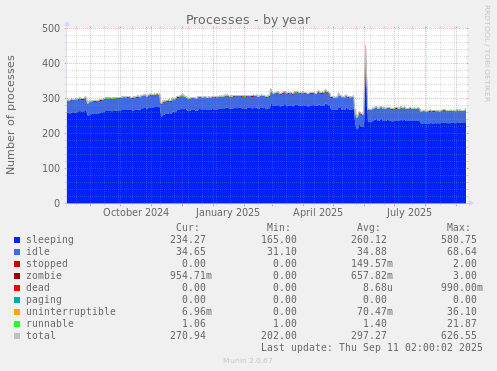
Task: Click sleeping maximum value 580.75
Action: pyautogui.click(x=459, y=240)
